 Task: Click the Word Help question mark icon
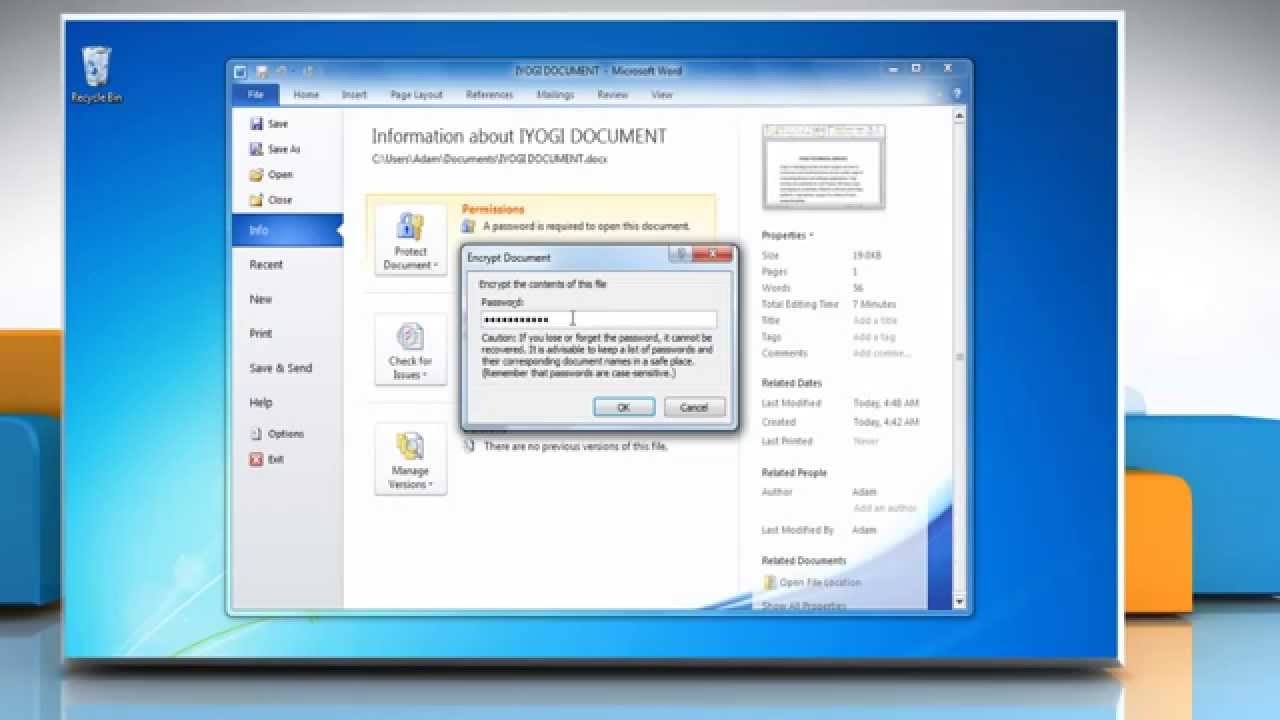(957, 93)
